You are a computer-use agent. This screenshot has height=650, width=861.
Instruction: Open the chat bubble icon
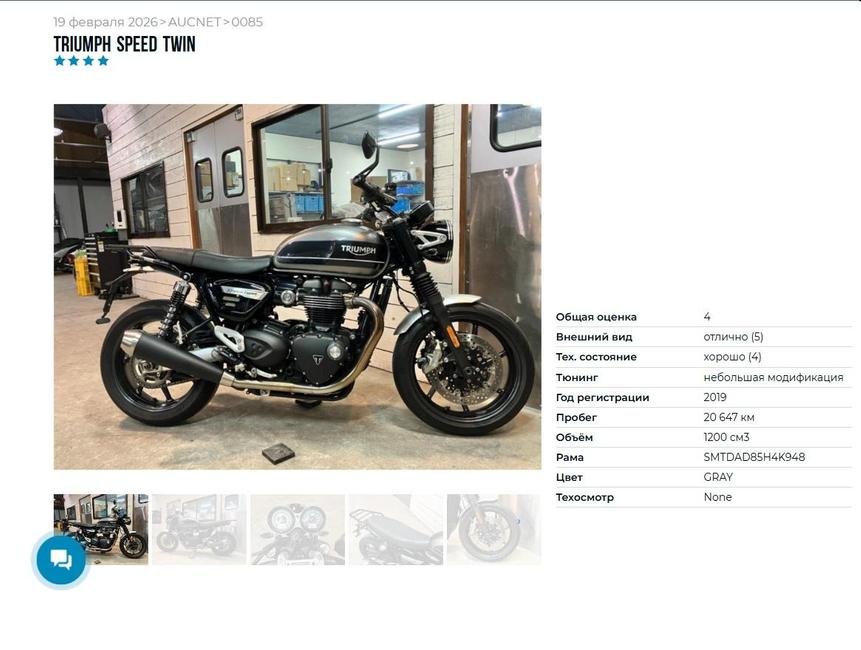[x=61, y=560]
